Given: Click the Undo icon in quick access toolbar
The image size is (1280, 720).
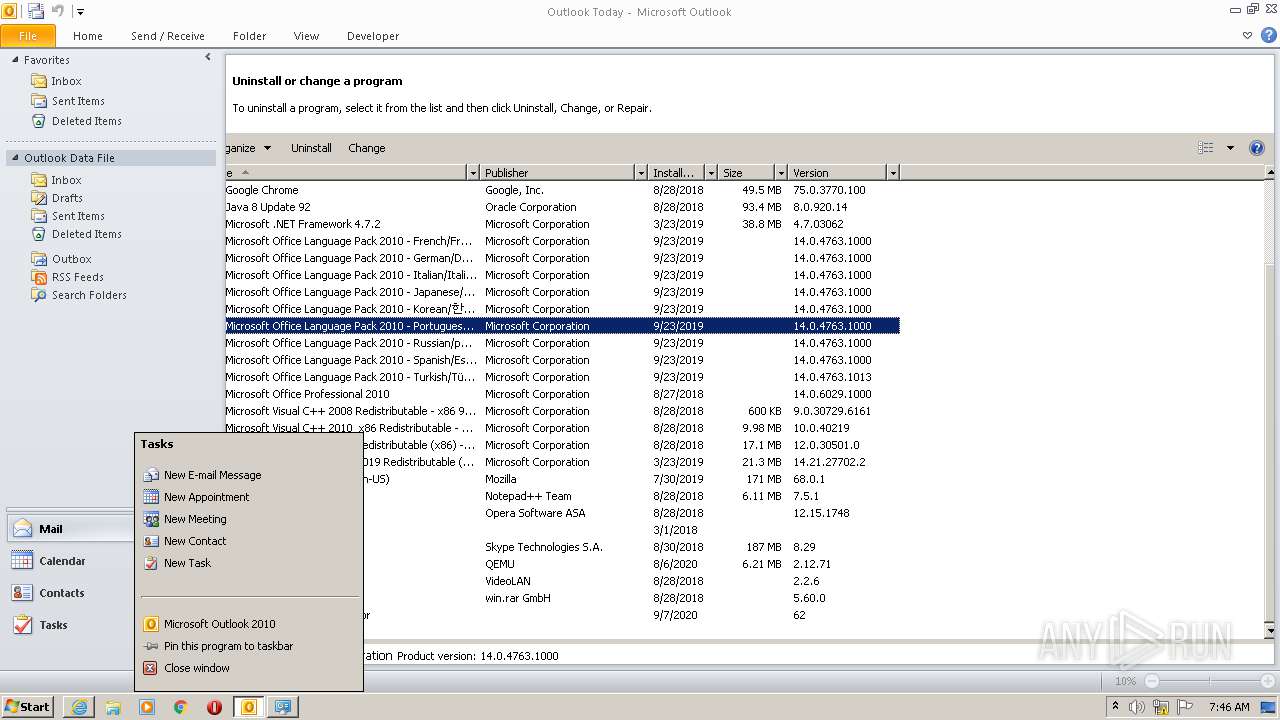Looking at the screenshot, I should coord(57,11).
